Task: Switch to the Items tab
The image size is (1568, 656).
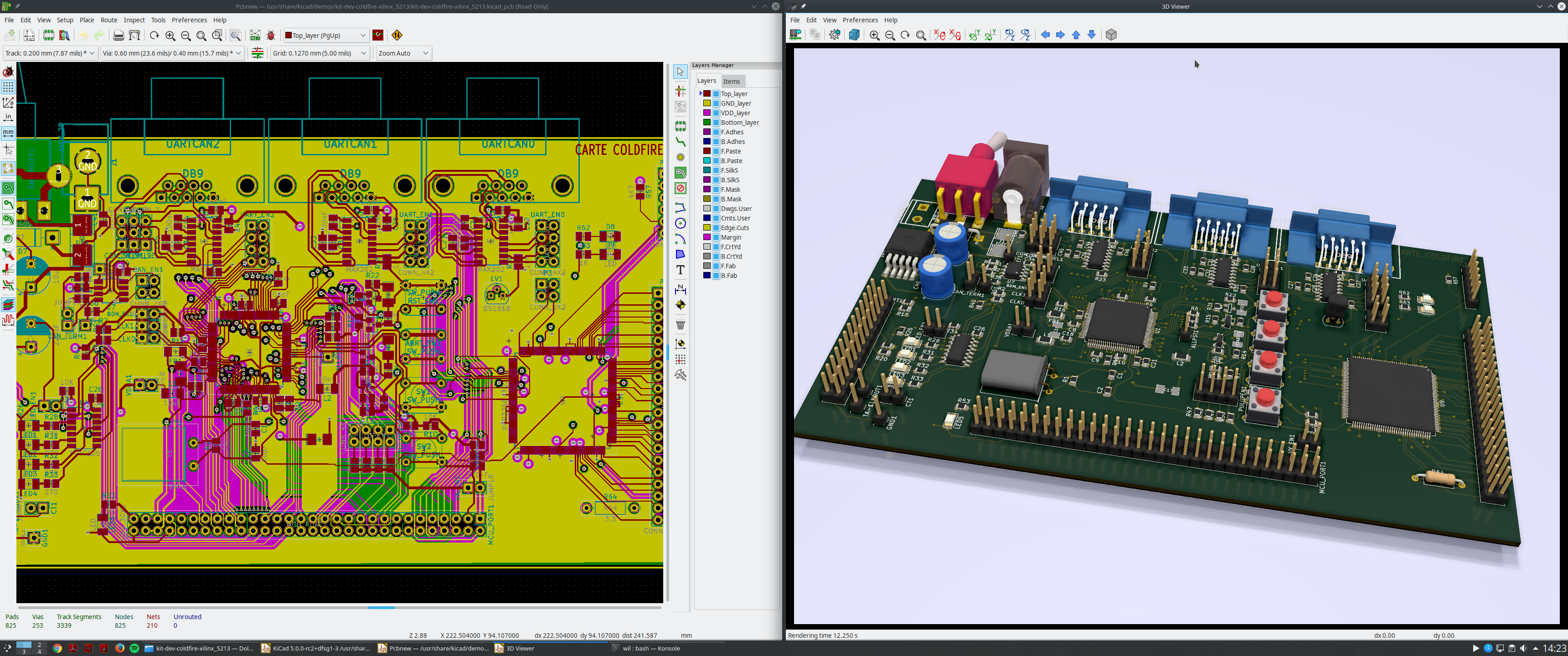Action: 732,81
